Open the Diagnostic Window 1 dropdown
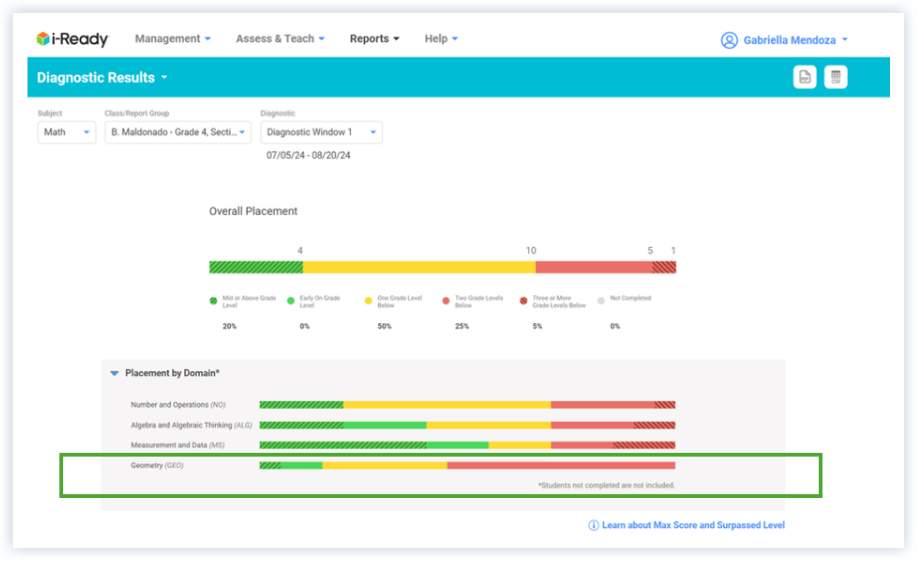 point(321,132)
